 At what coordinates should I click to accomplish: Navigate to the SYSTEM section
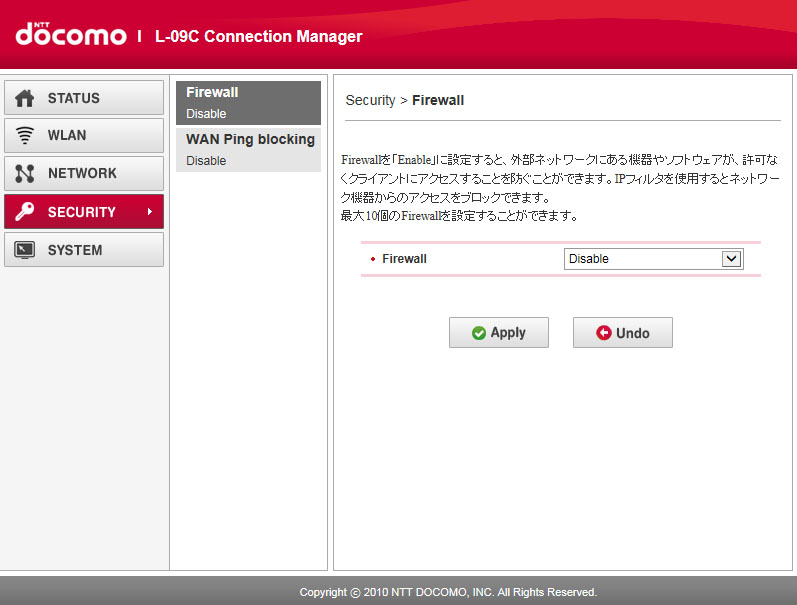pos(84,250)
